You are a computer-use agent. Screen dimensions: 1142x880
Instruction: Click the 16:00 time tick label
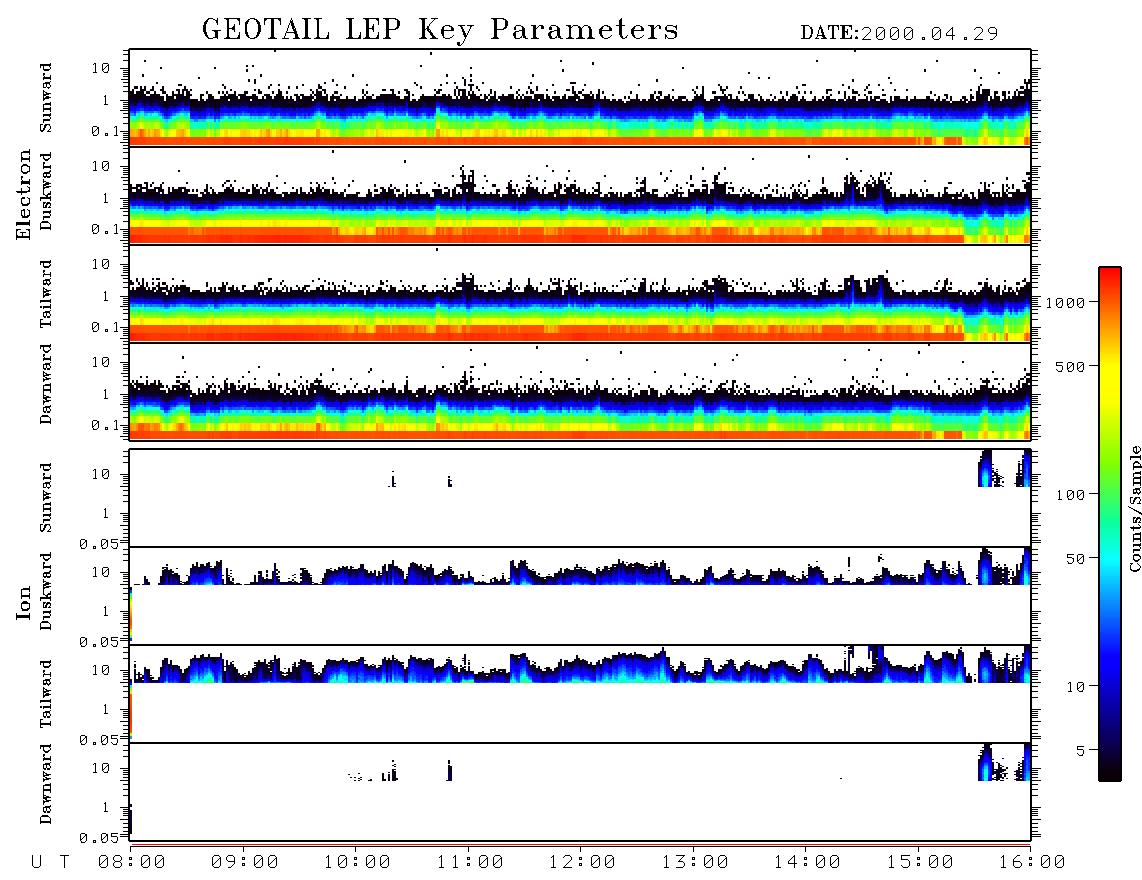[x=1032, y=863]
